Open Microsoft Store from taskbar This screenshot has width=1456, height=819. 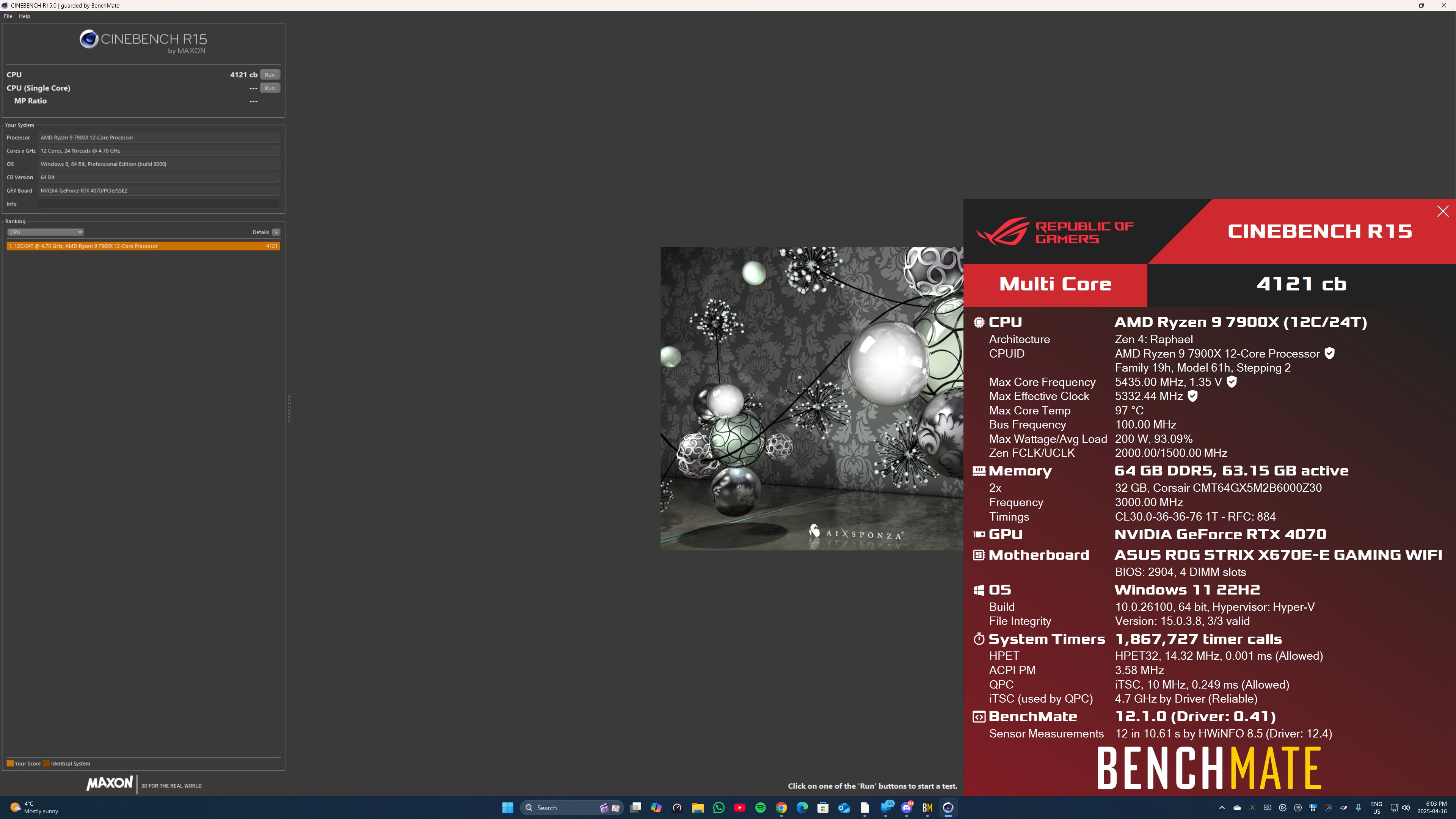click(x=823, y=808)
